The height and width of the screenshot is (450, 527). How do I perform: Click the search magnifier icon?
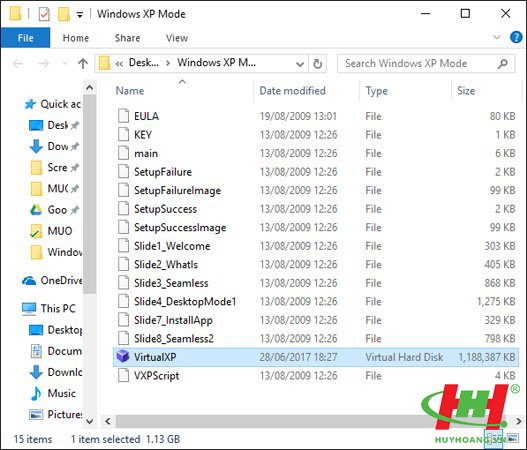[502, 64]
